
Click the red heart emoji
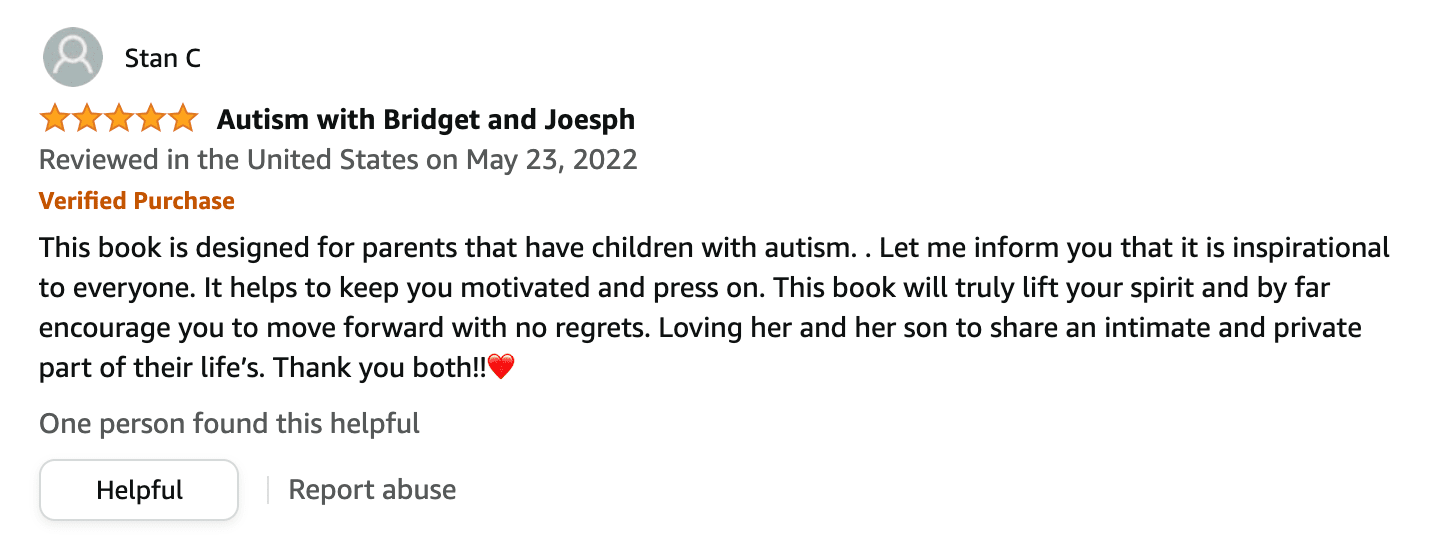[x=501, y=368]
